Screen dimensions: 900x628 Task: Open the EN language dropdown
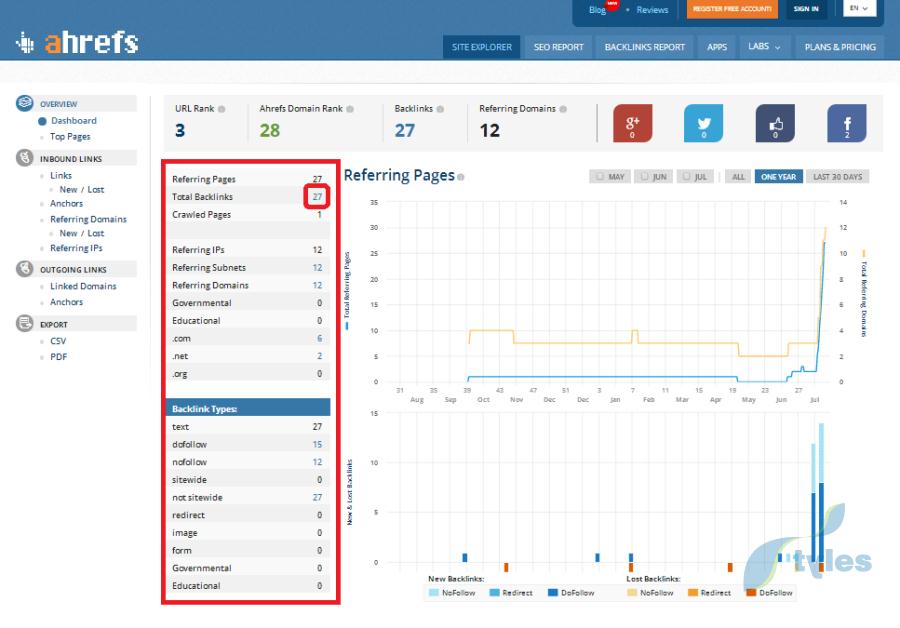(x=859, y=8)
